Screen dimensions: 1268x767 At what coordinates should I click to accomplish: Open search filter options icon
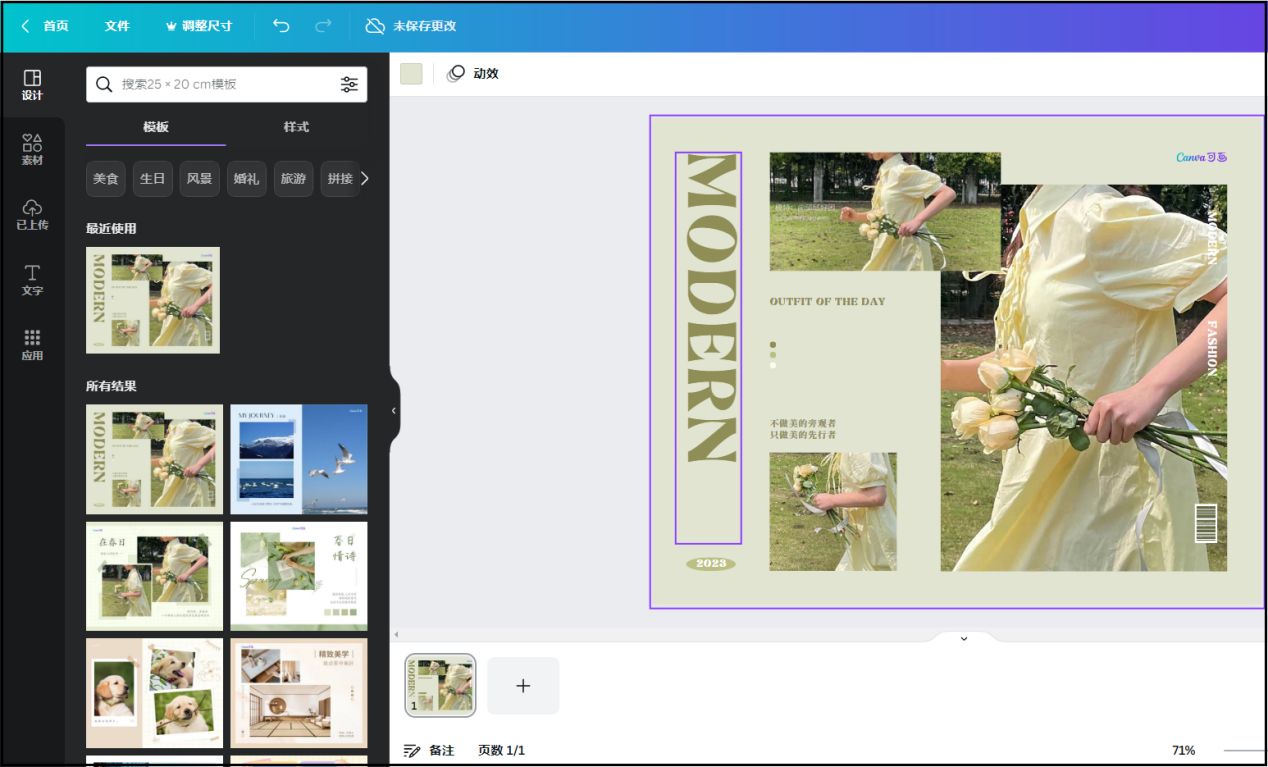pyautogui.click(x=349, y=84)
